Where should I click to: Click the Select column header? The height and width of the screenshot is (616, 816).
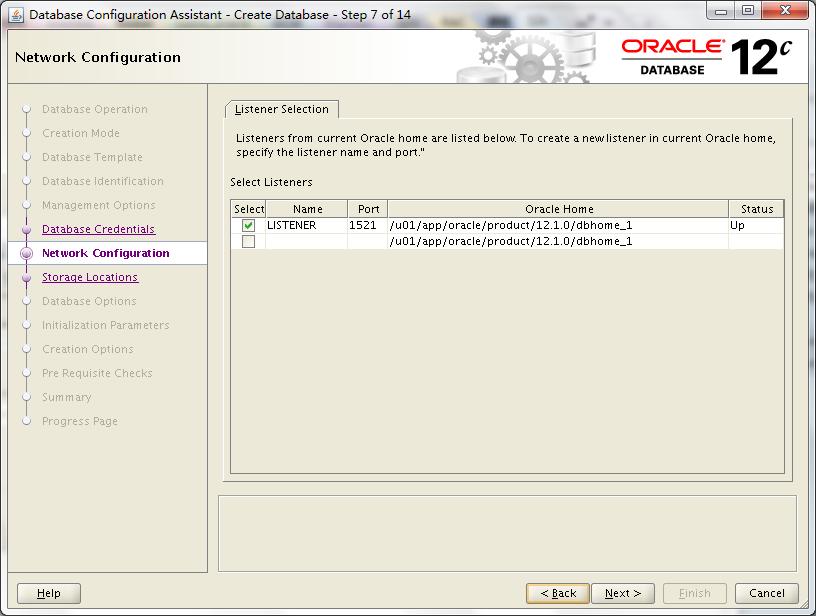pyautogui.click(x=249, y=209)
